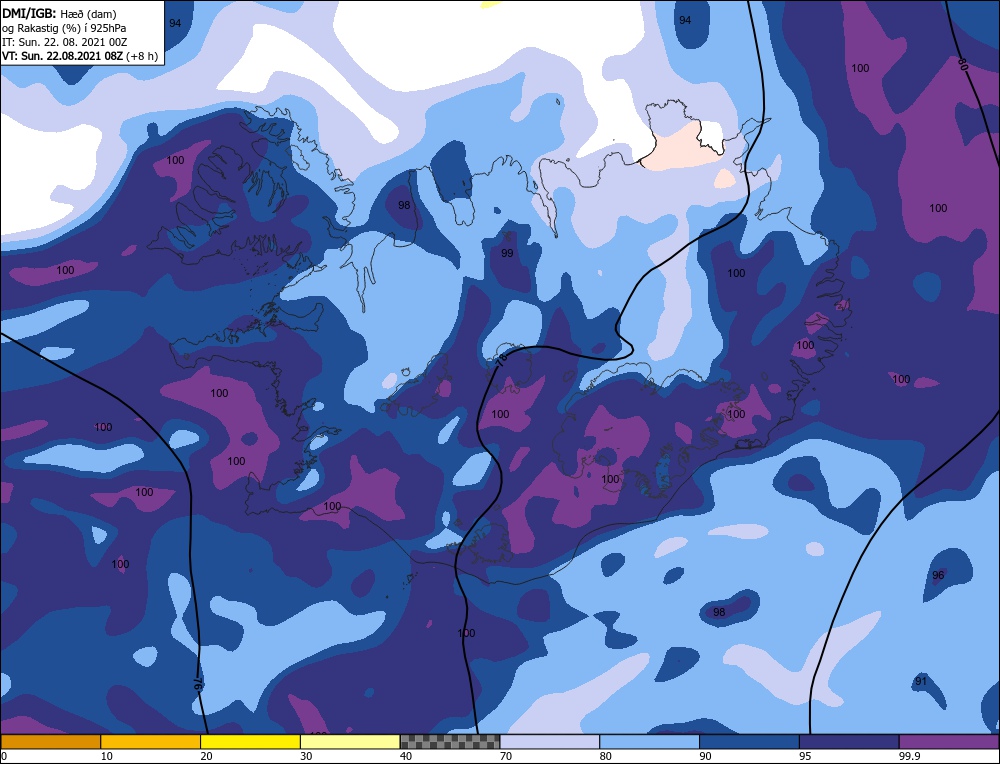Select the lavender 70–80 legend swatch
1000x764 pixels.
pyautogui.click(x=550, y=741)
